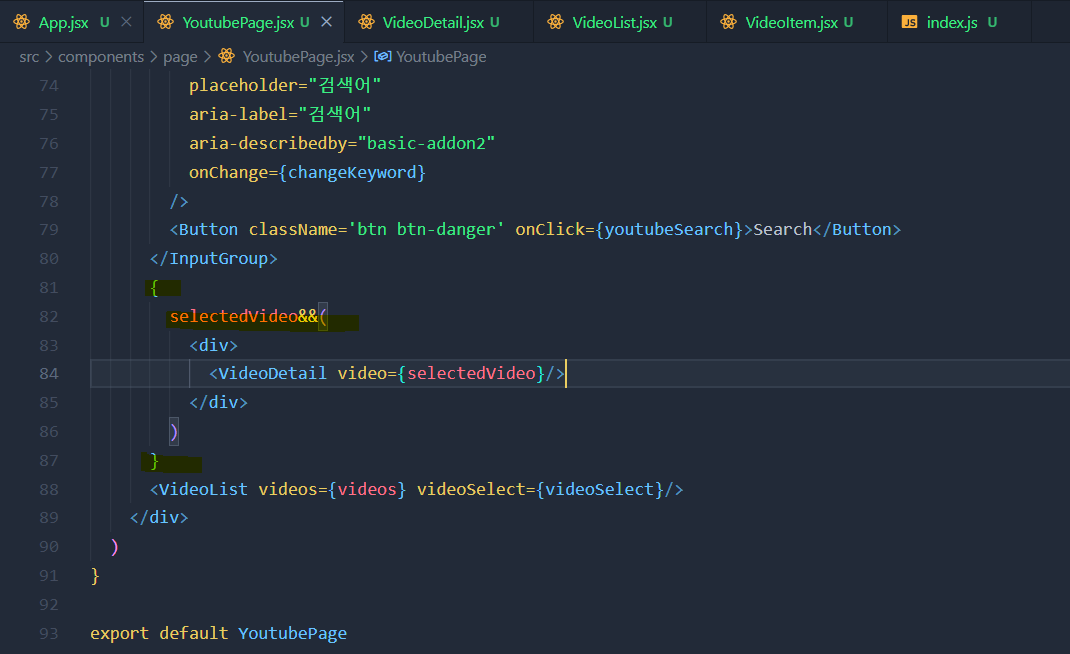Click the VideoList component tag
1070x654 pixels.
pos(199,489)
